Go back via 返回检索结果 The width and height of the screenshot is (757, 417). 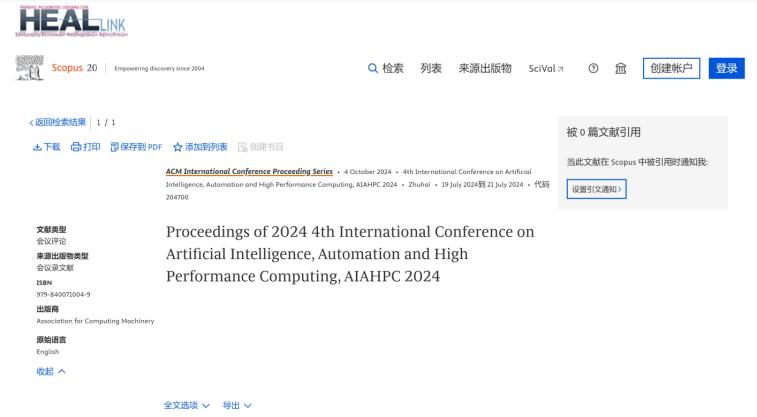point(58,122)
